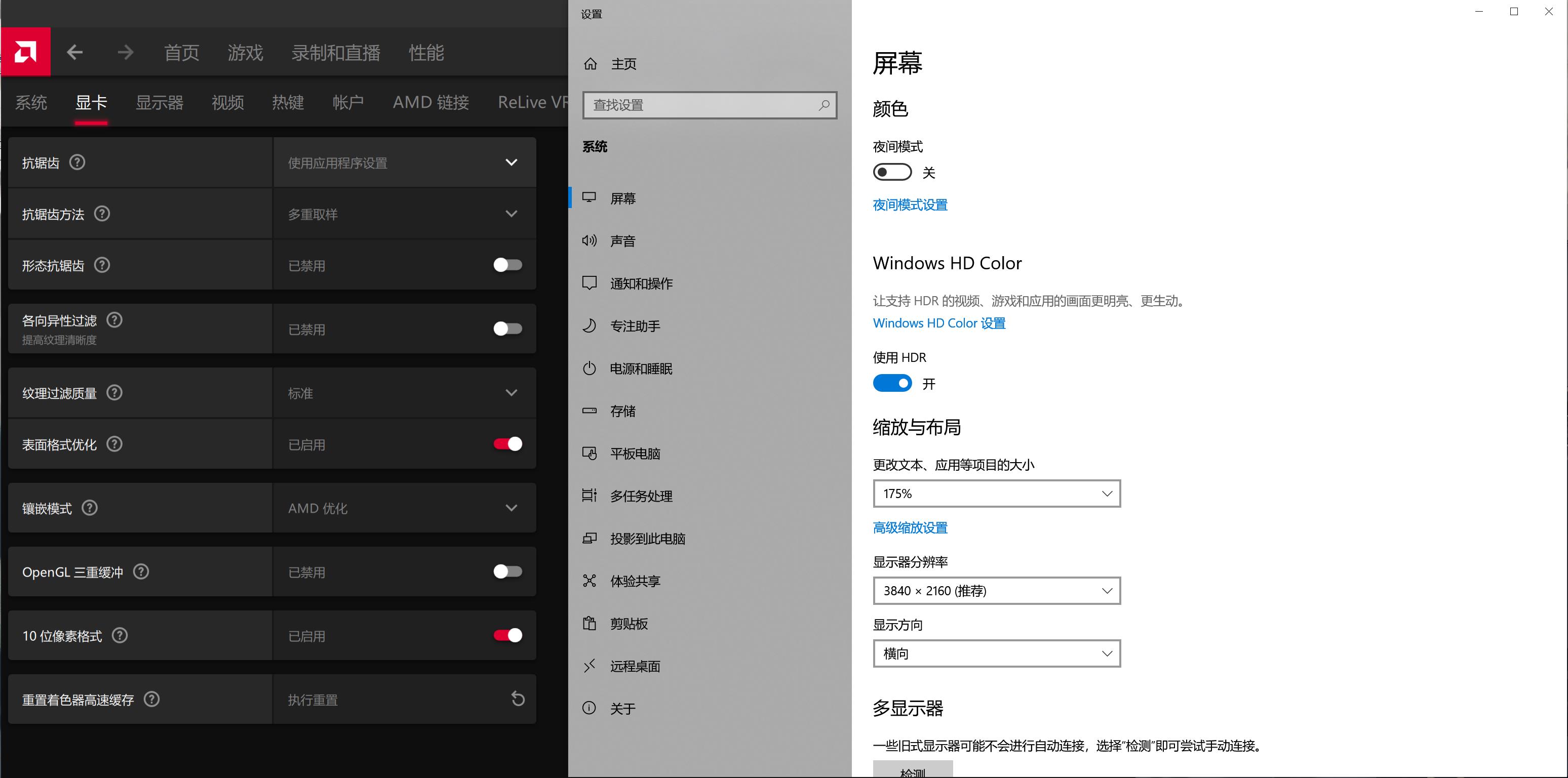Click the AMD logo icon
This screenshot has height=778, width=1568.
[25, 52]
